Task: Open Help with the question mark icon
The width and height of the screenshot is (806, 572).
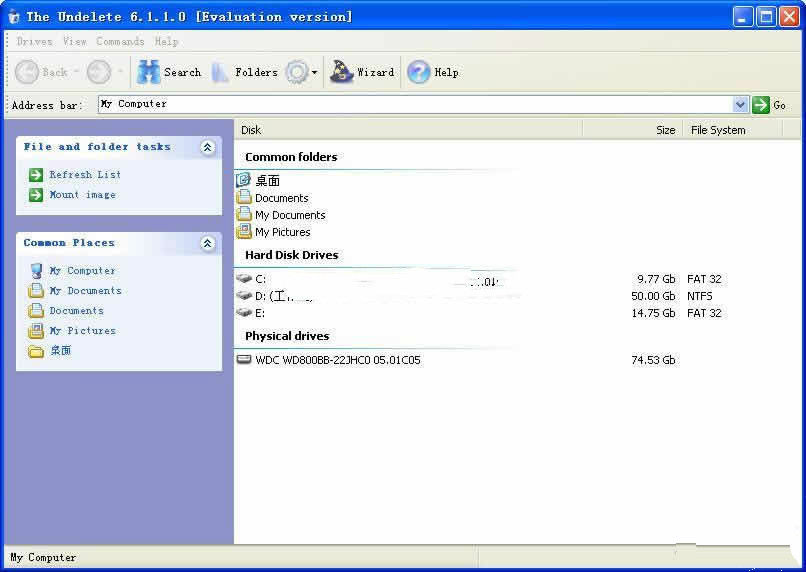Action: [x=419, y=72]
